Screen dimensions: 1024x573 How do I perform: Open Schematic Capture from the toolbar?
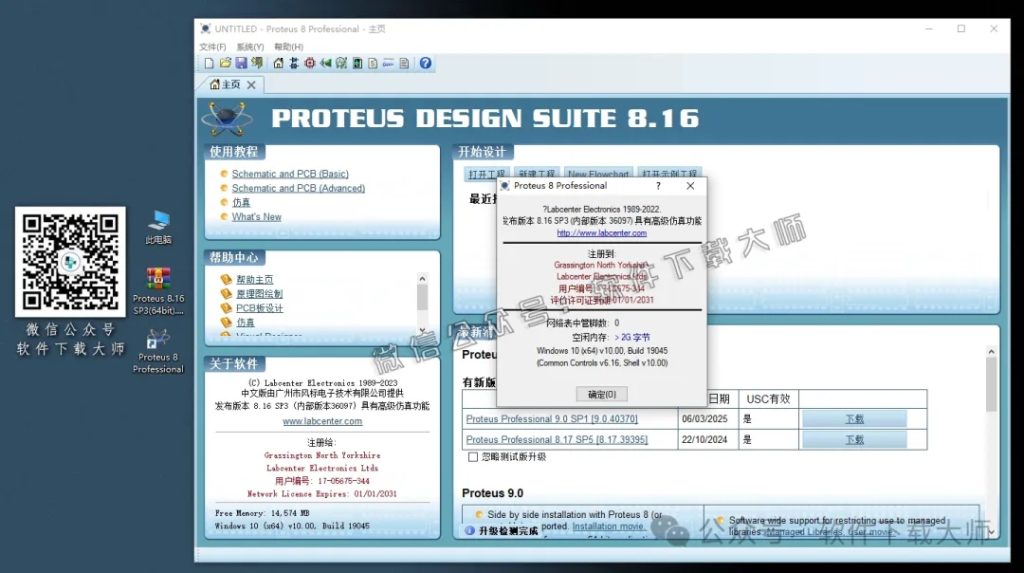(x=294, y=63)
